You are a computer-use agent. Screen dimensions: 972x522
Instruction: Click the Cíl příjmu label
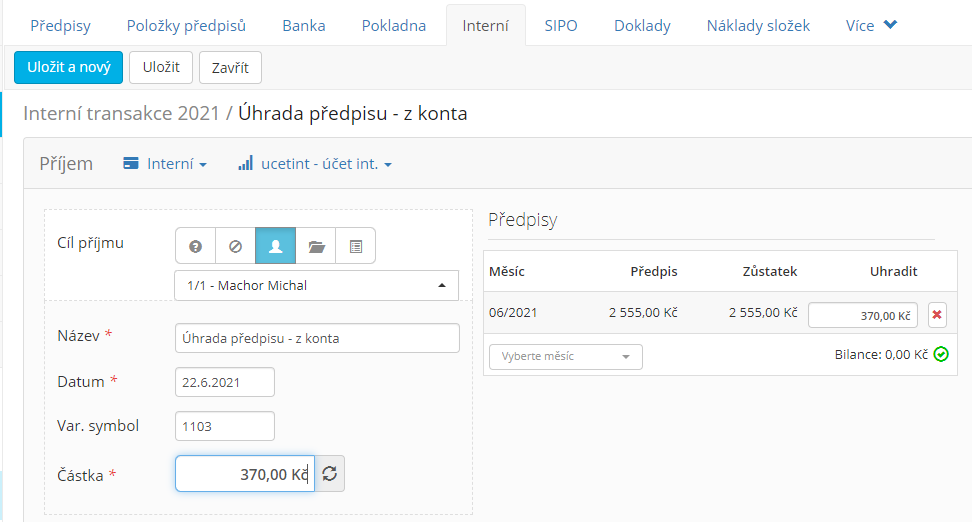(91, 242)
